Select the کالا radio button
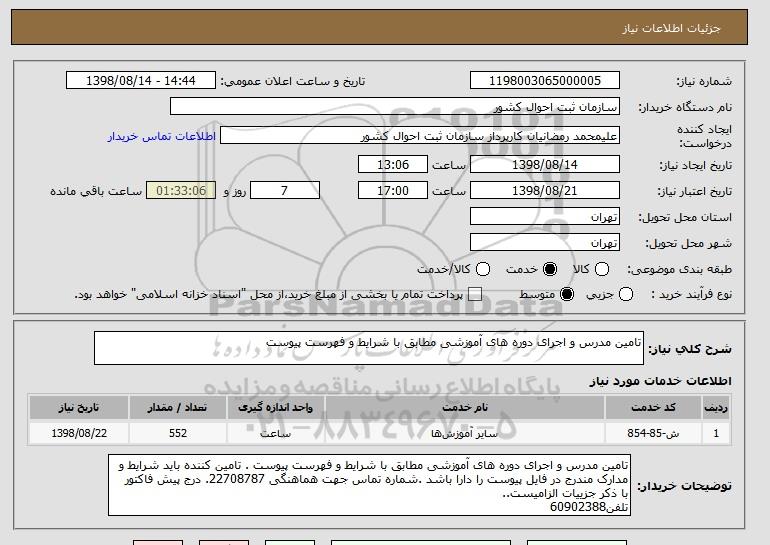770x545 pixels. coord(602,269)
